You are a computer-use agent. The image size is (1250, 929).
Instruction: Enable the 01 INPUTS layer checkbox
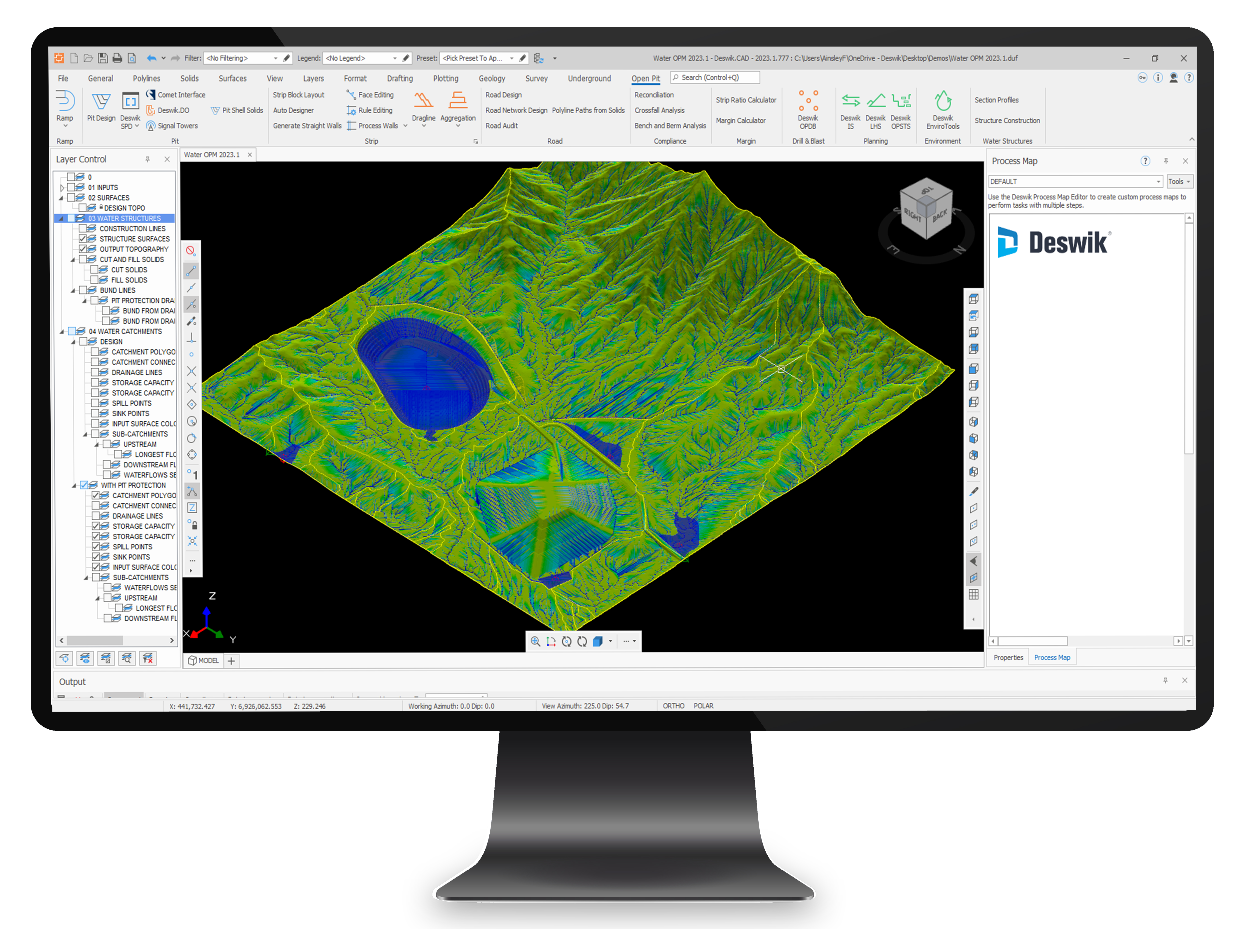click(x=72, y=187)
